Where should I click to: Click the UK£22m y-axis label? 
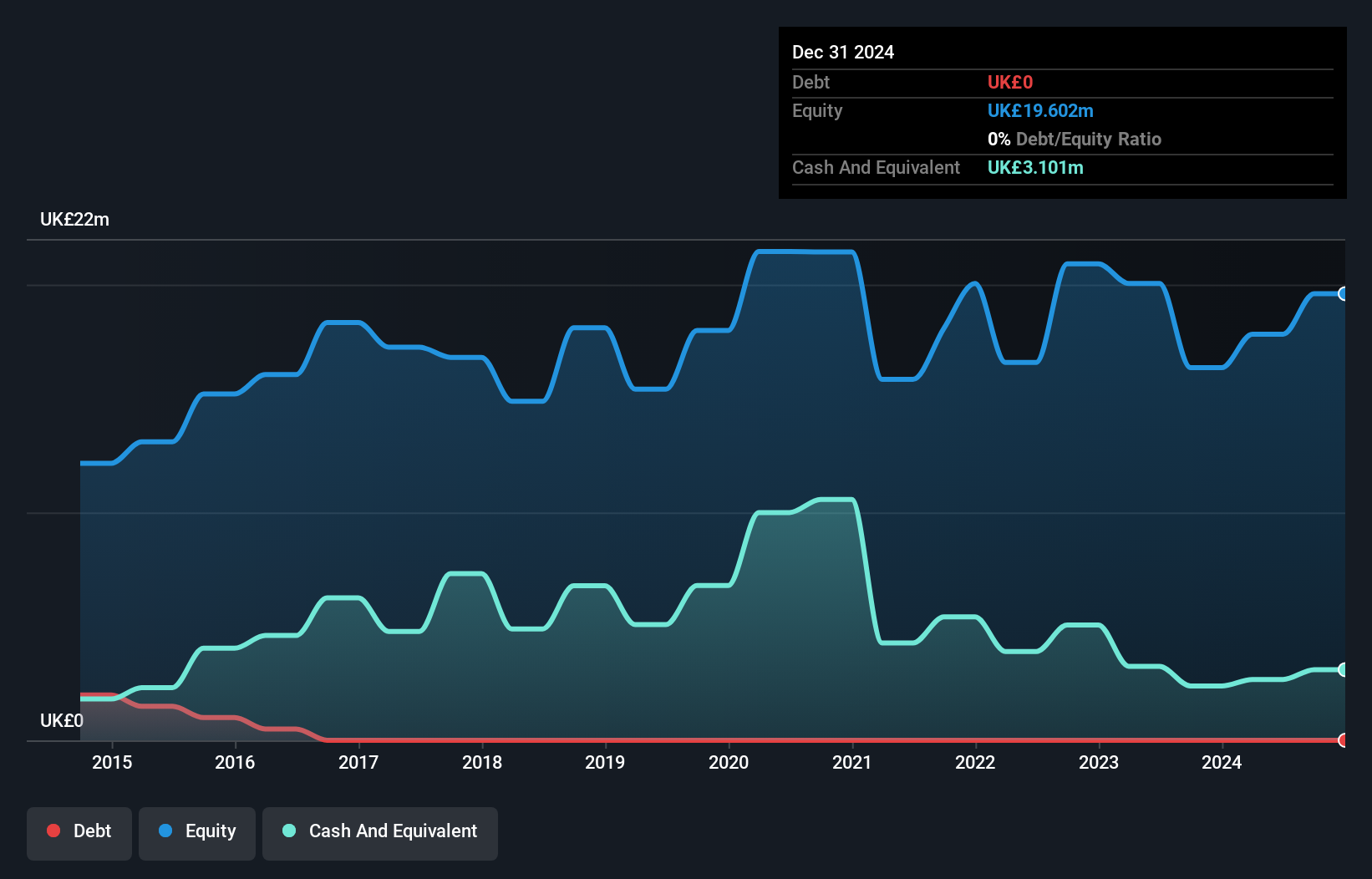(74, 220)
